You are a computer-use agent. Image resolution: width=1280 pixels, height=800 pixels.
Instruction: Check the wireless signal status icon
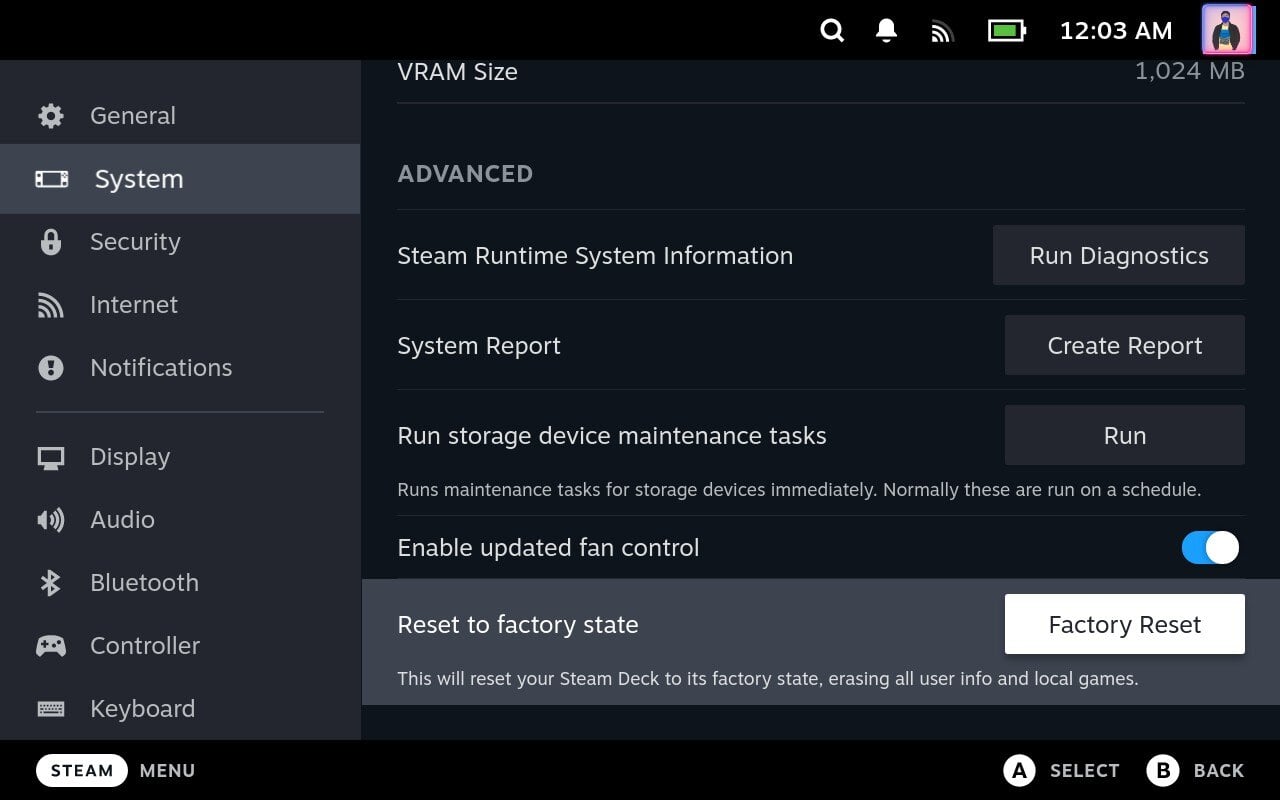click(942, 32)
